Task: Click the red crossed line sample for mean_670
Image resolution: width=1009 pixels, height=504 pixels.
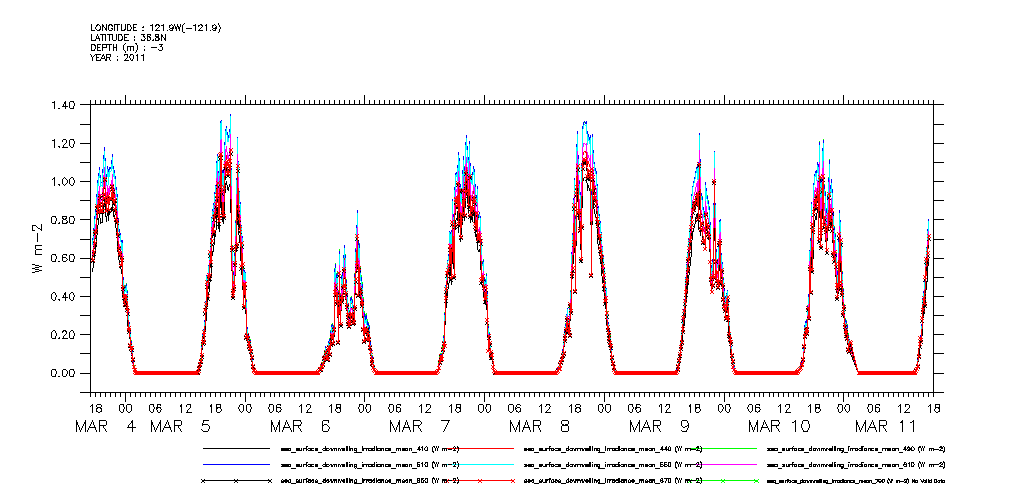Action: coord(479,481)
